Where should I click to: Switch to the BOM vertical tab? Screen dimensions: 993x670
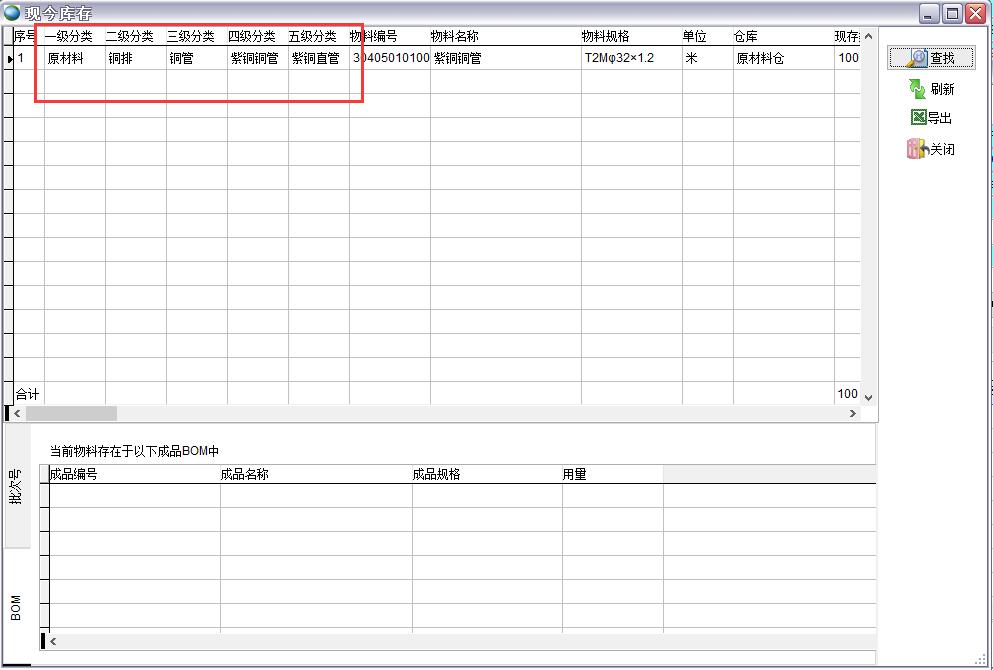coord(16,607)
